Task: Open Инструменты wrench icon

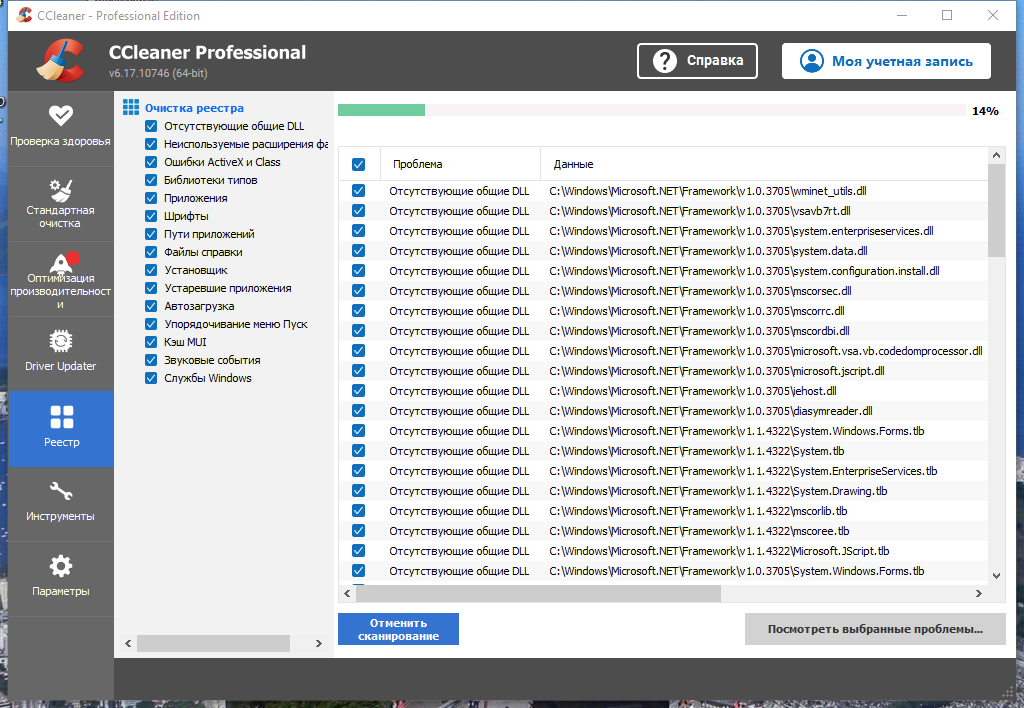Action: [61, 491]
